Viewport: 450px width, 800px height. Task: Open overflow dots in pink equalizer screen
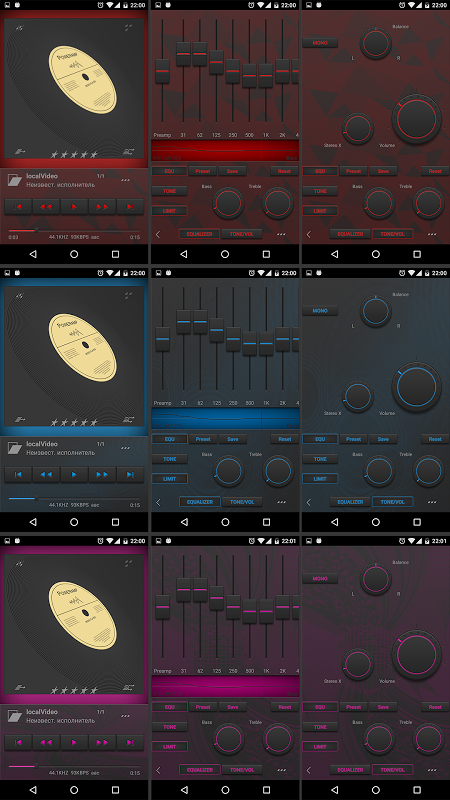[282, 770]
